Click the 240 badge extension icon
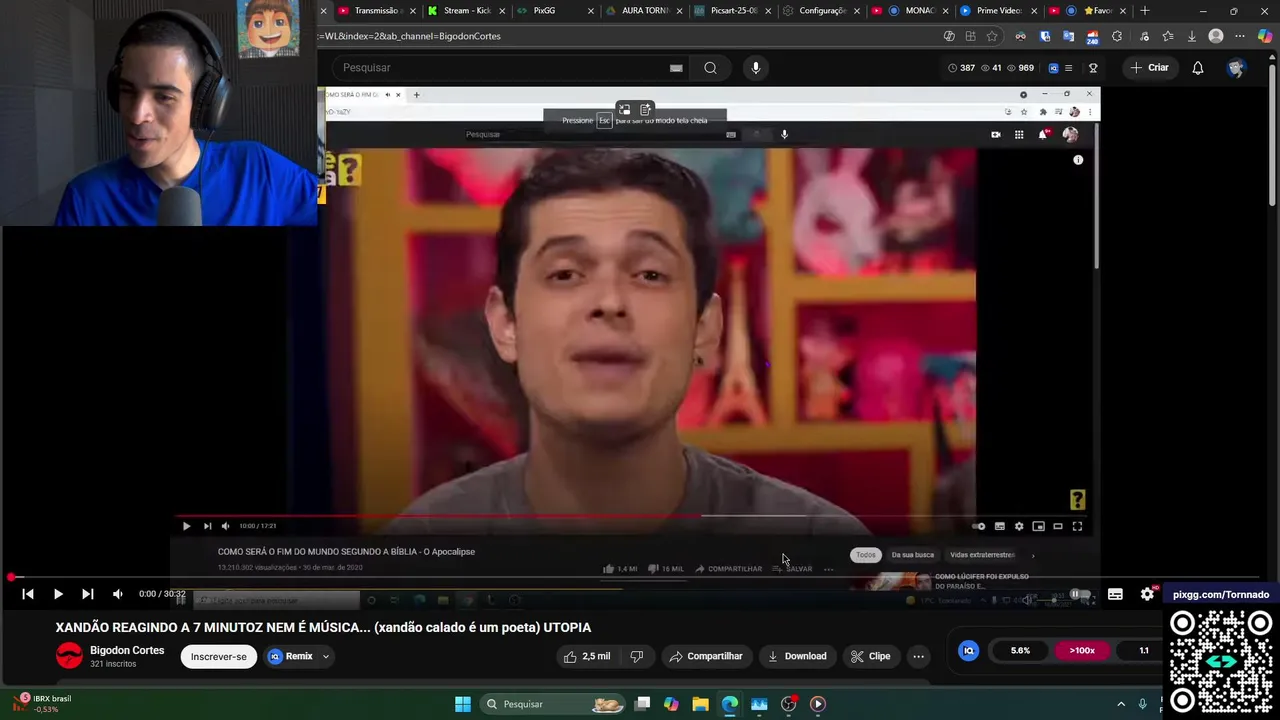Image resolution: width=1280 pixels, height=720 pixels. pyautogui.click(x=1092, y=37)
